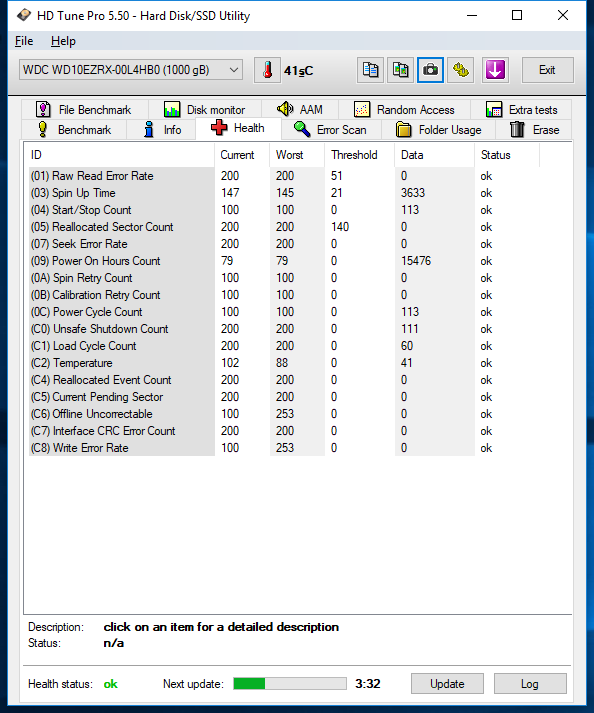
Task: Maximize the HD Tune Pro window
Action: (x=517, y=15)
